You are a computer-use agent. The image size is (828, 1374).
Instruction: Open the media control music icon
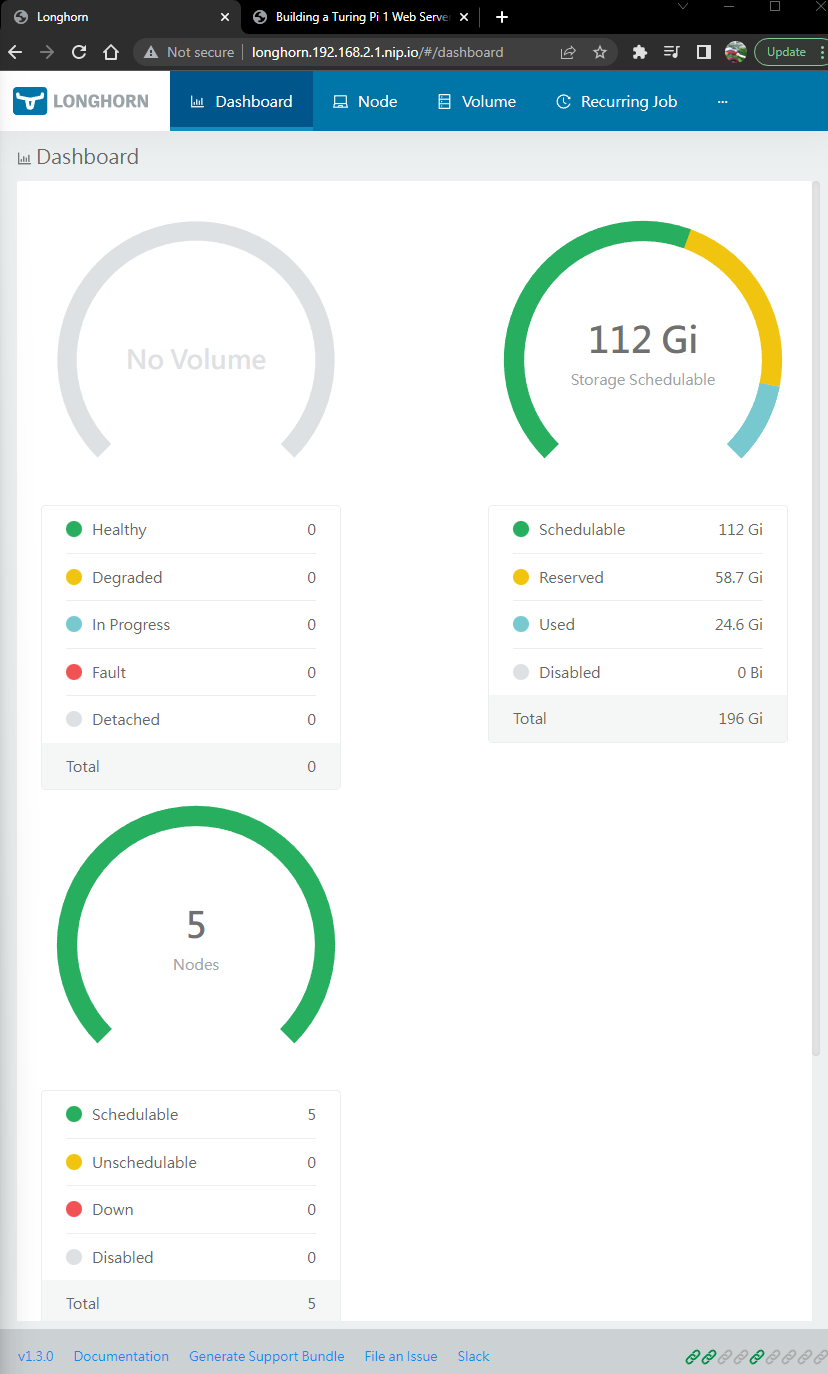[672, 52]
